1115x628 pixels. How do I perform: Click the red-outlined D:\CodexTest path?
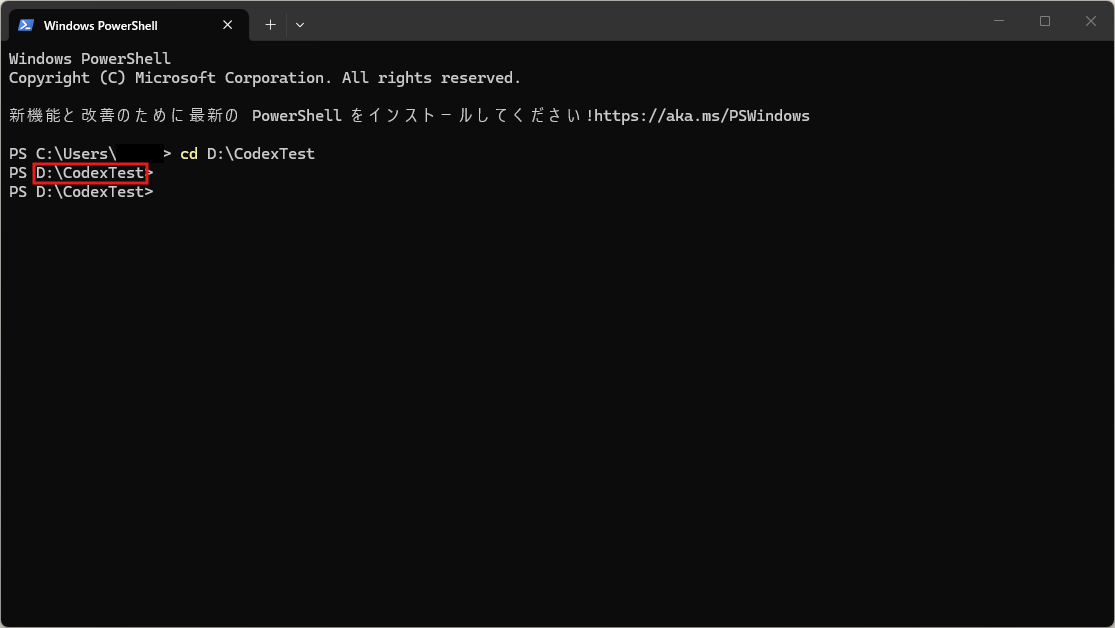90,173
